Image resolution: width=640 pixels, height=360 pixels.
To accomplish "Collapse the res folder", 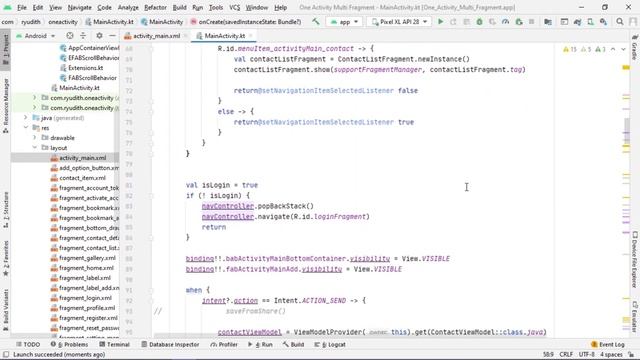I will (x=25, y=128).
